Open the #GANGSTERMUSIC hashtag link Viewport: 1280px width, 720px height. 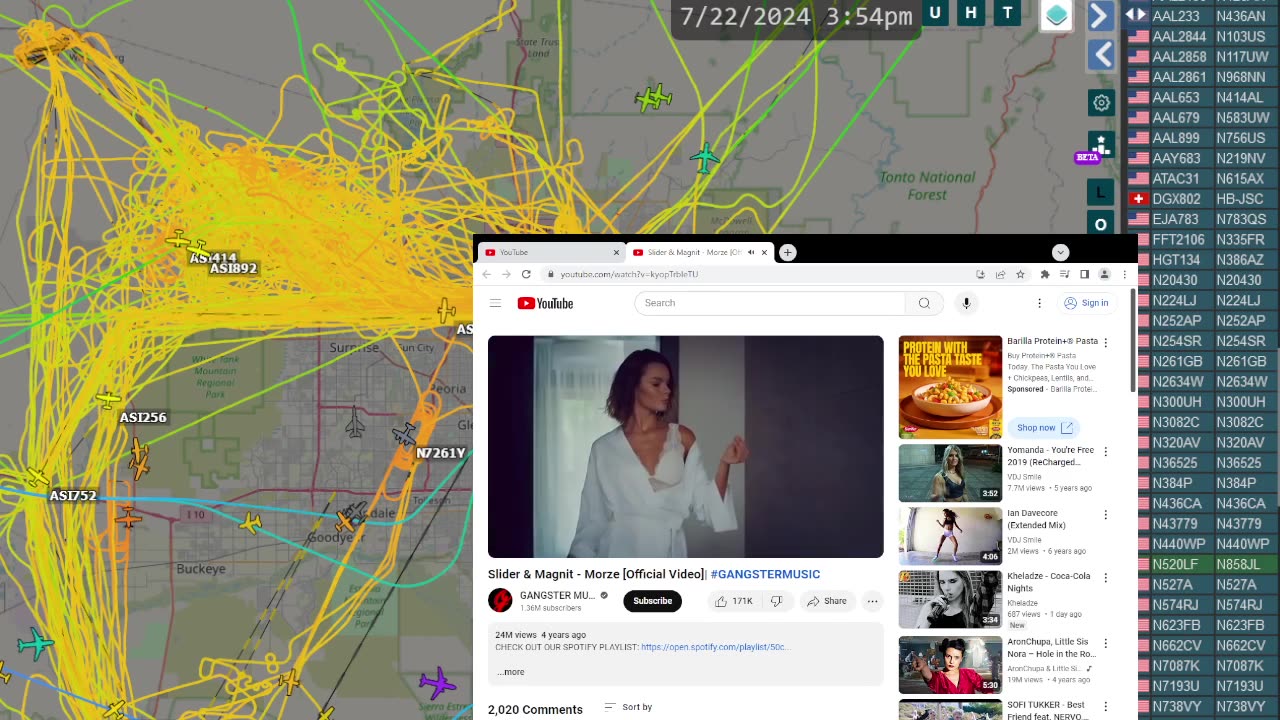[765, 574]
